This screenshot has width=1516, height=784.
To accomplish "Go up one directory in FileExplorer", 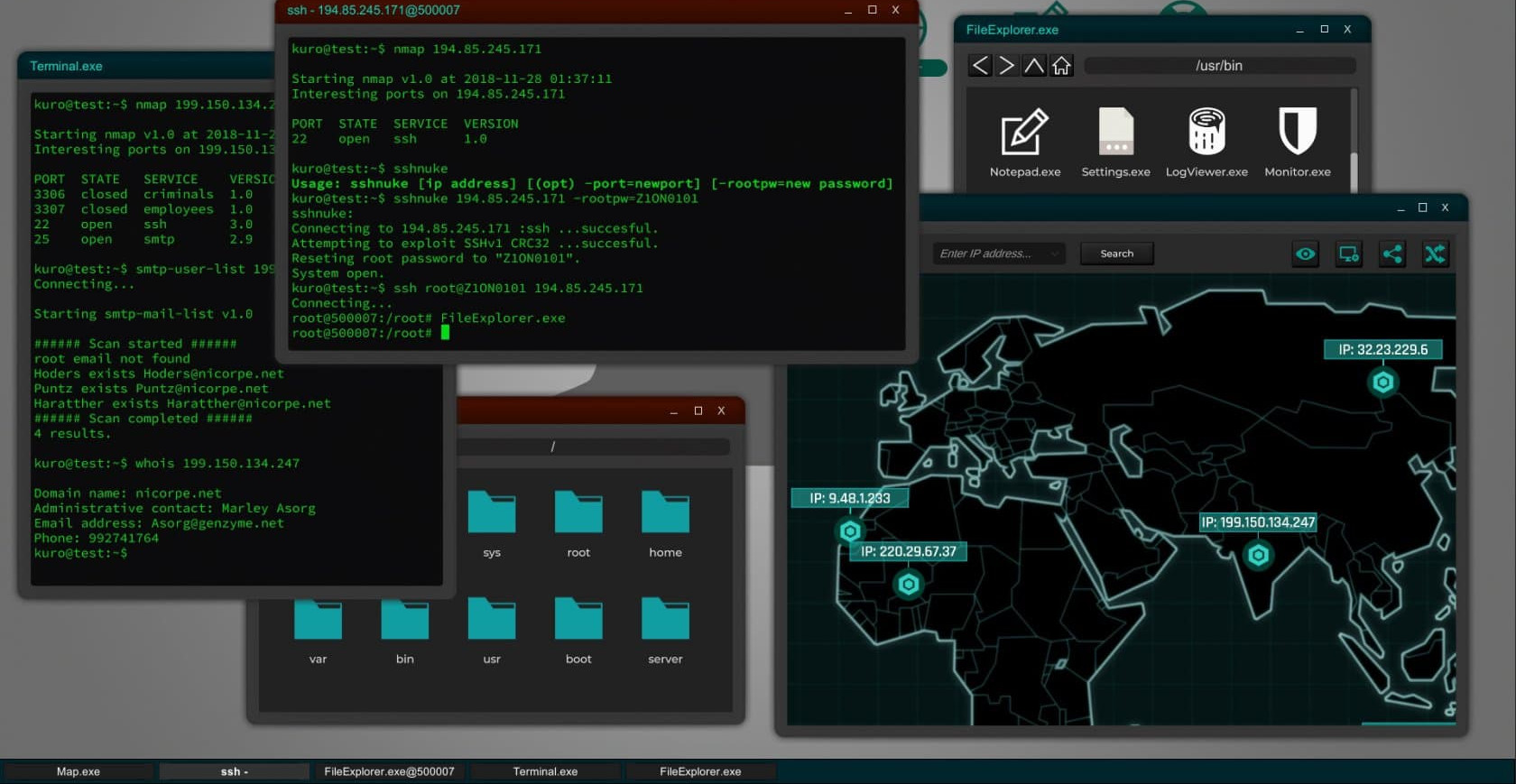I will [x=1034, y=66].
